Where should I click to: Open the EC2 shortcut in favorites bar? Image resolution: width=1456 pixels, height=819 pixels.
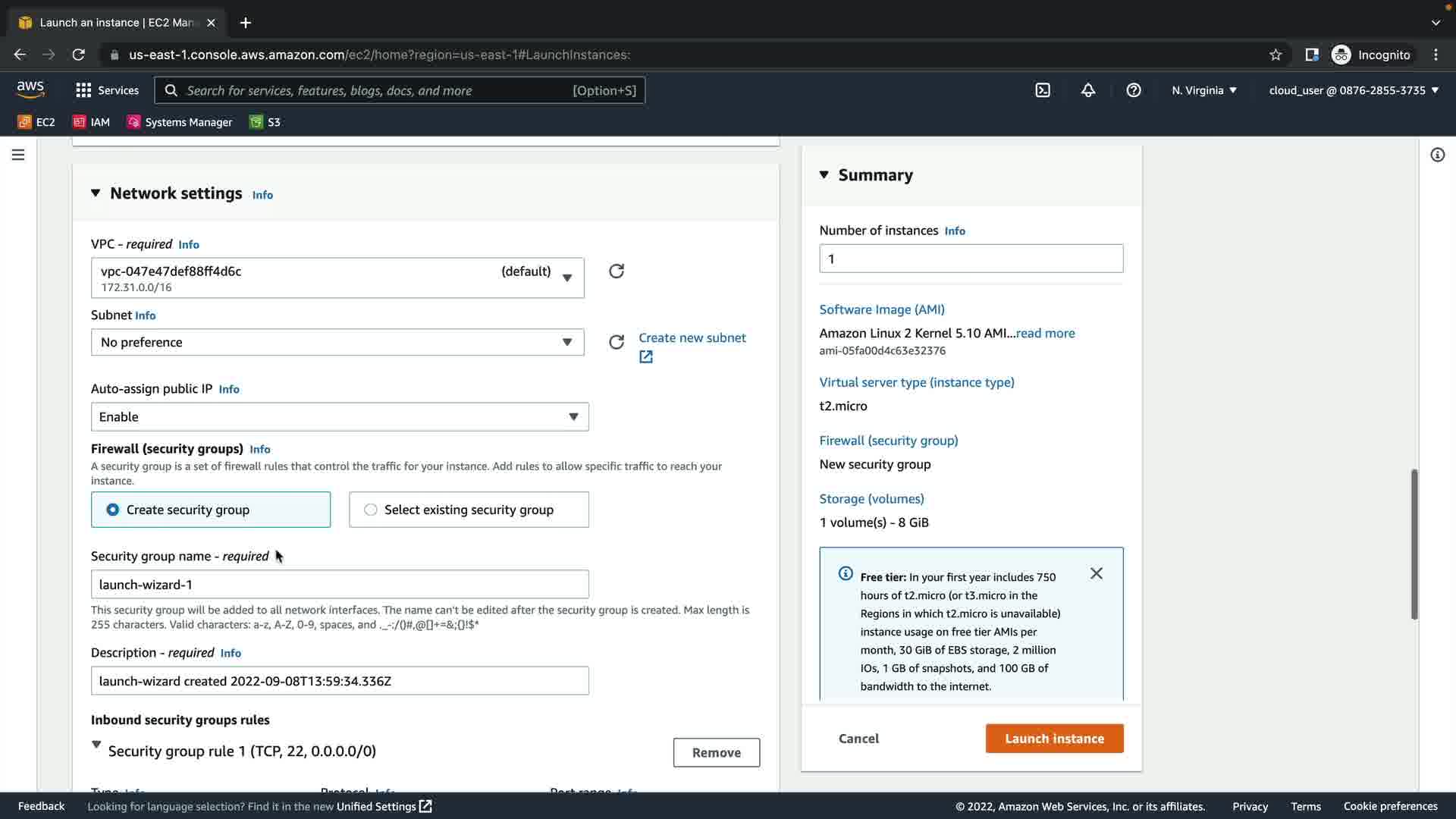36,122
